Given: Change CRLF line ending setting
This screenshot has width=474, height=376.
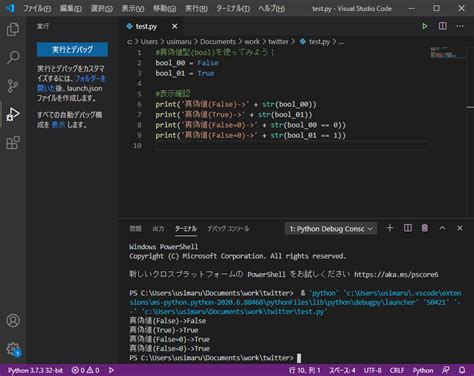Looking at the screenshot, I should [397, 370].
